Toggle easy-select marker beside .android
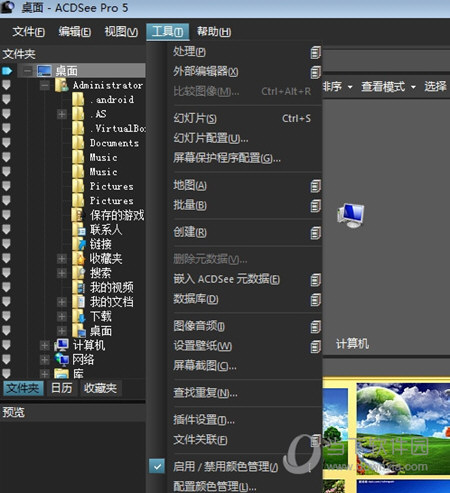The height and width of the screenshot is (493, 450). (x=6, y=100)
